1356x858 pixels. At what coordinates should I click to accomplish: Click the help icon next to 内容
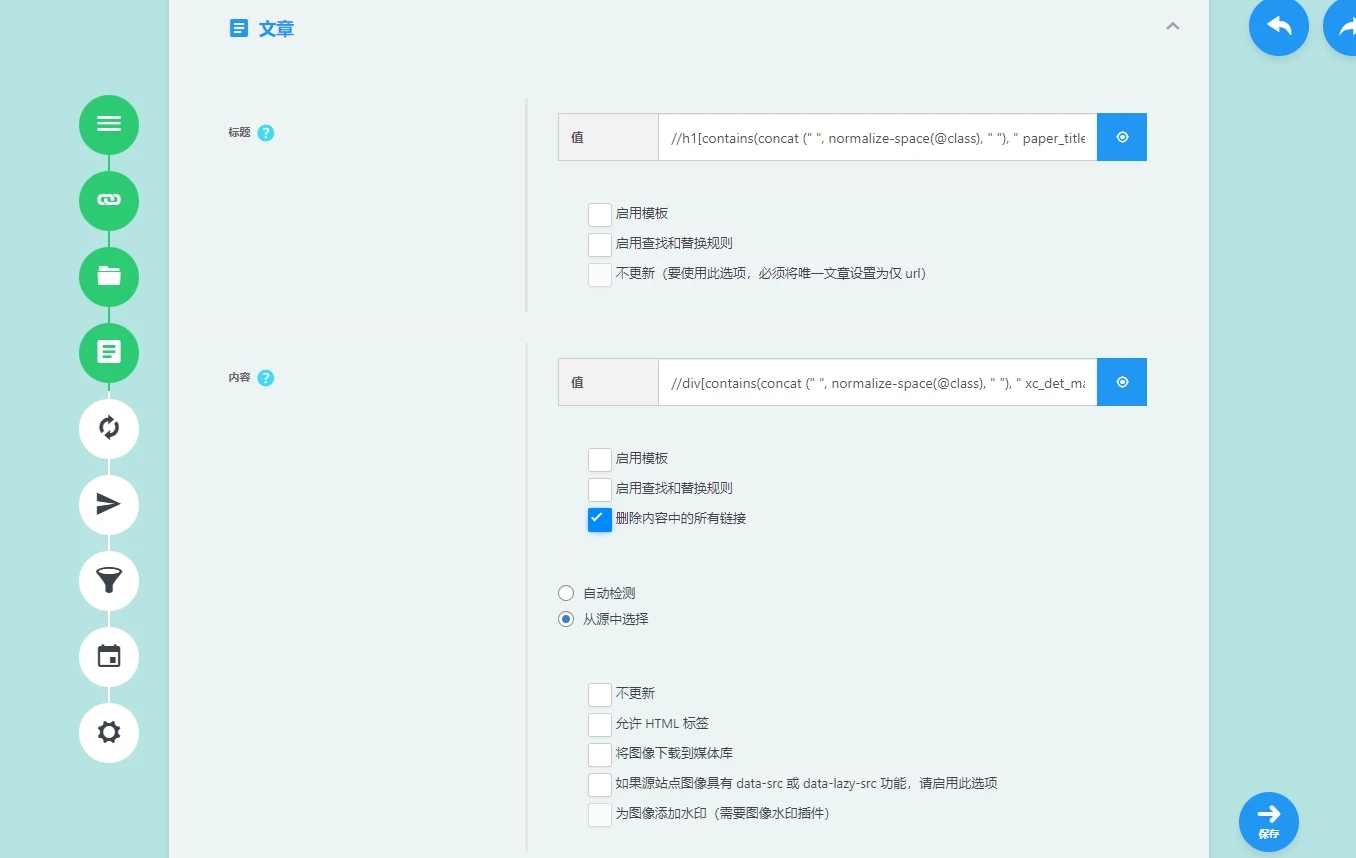point(266,378)
